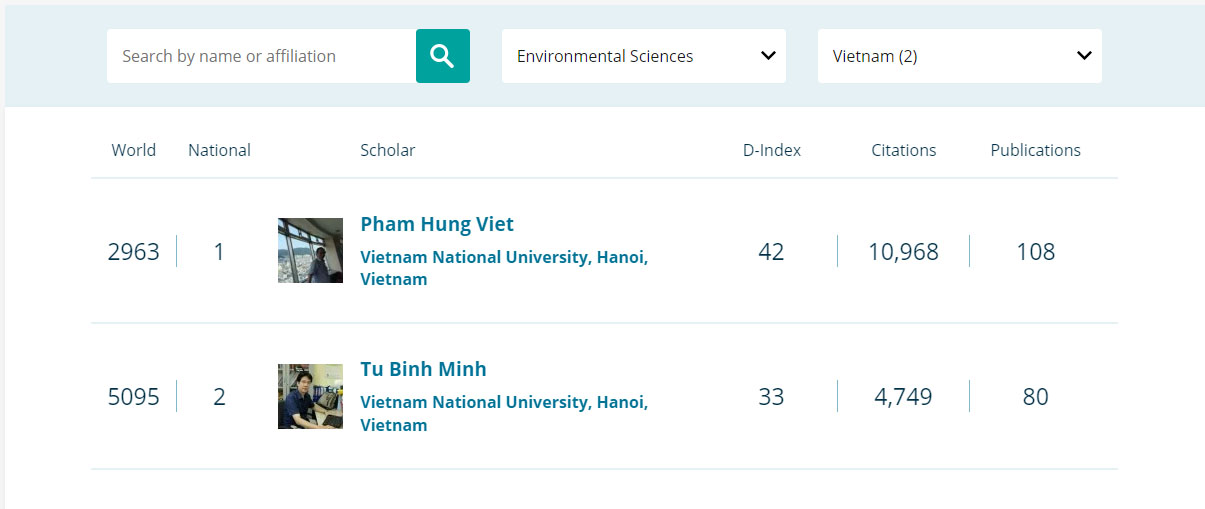1205x509 pixels.
Task: Click the D-Index column header
Action: pyautogui.click(x=771, y=150)
